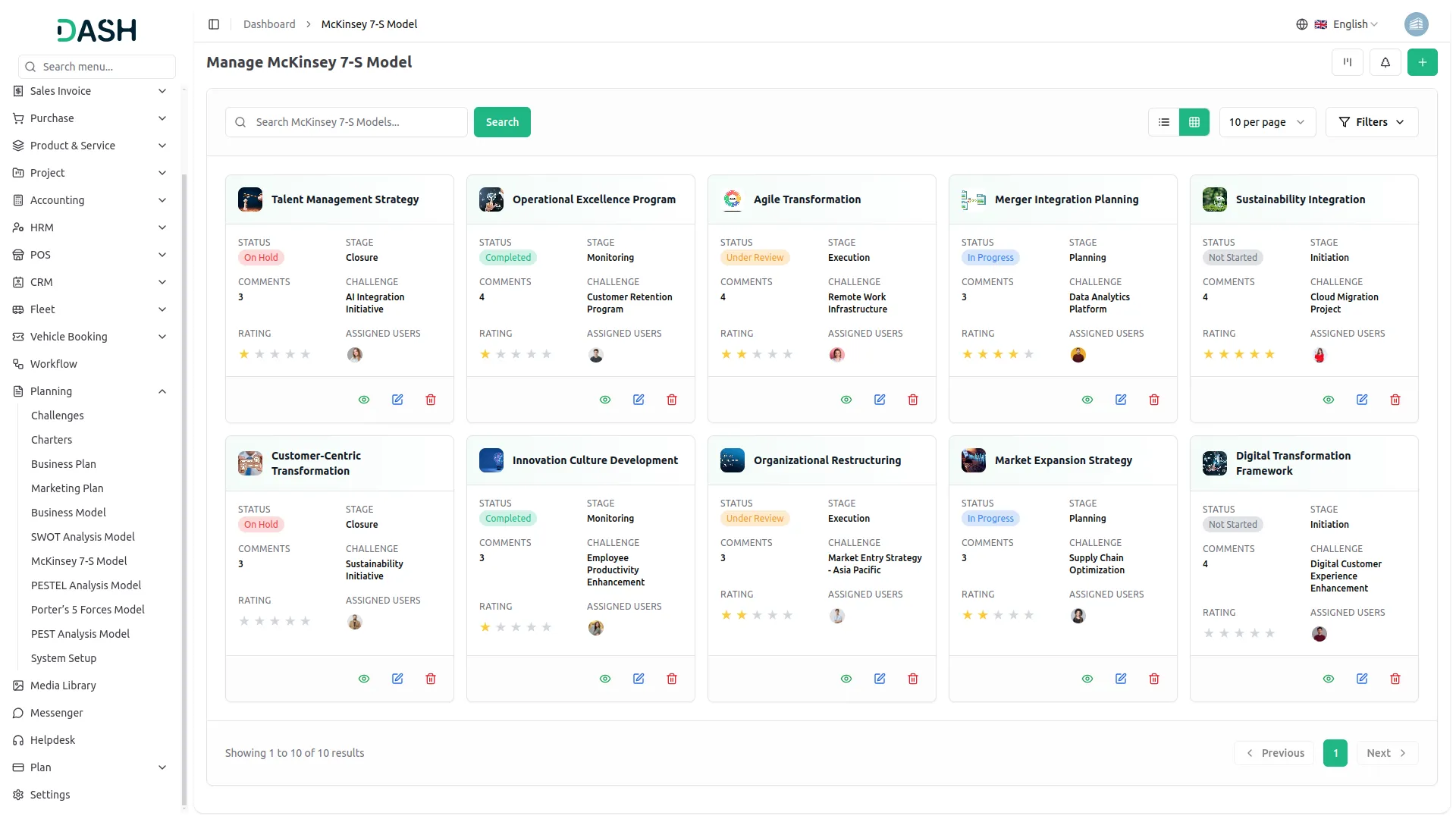The width and height of the screenshot is (1456, 819).
Task: Expand the Filters dropdown
Action: point(1372,122)
